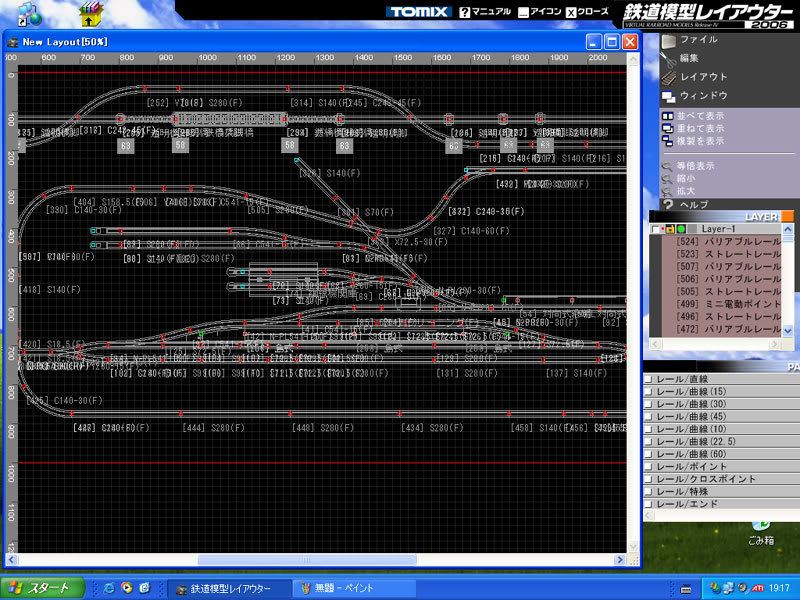Click the TOMIX logo
The width and height of the screenshot is (800, 600).
click(x=419, y=12)
